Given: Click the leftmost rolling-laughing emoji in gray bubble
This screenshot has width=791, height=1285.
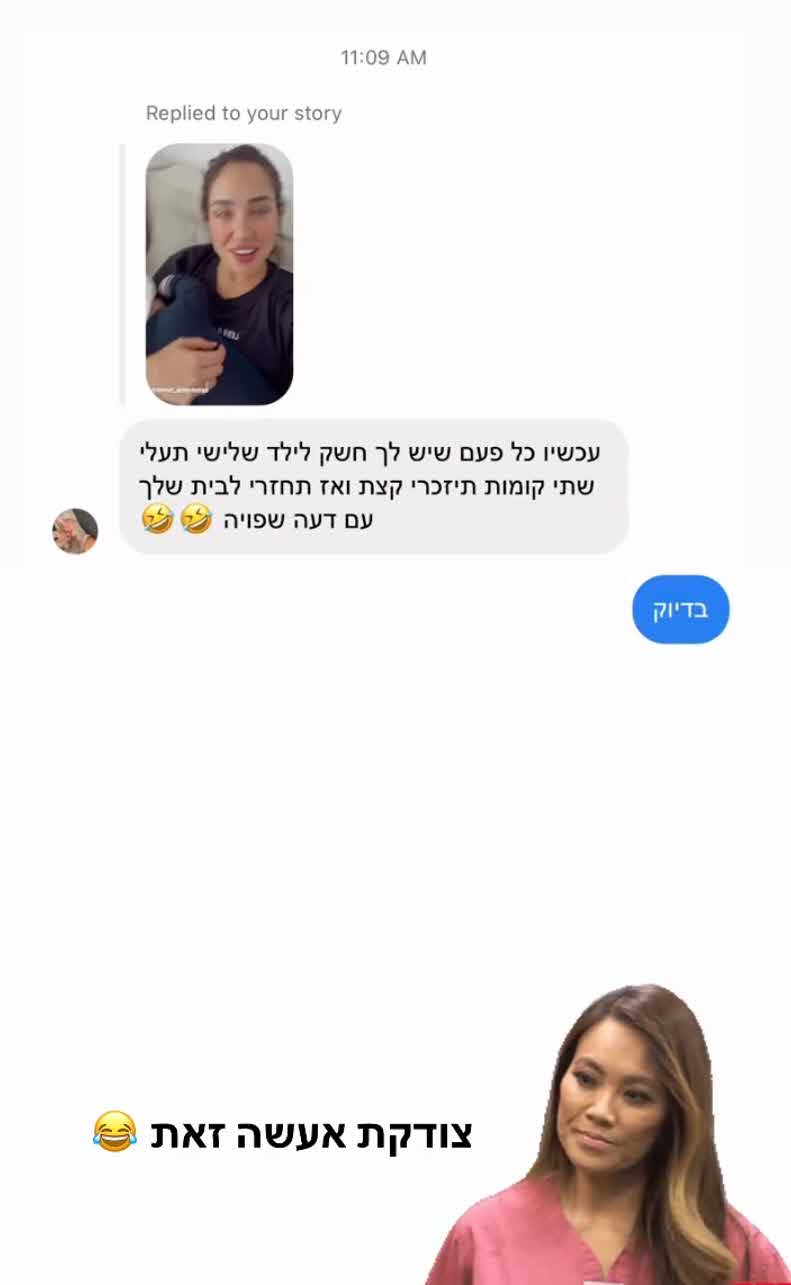Looking at the screenshot, I should (x=157, y=519).
